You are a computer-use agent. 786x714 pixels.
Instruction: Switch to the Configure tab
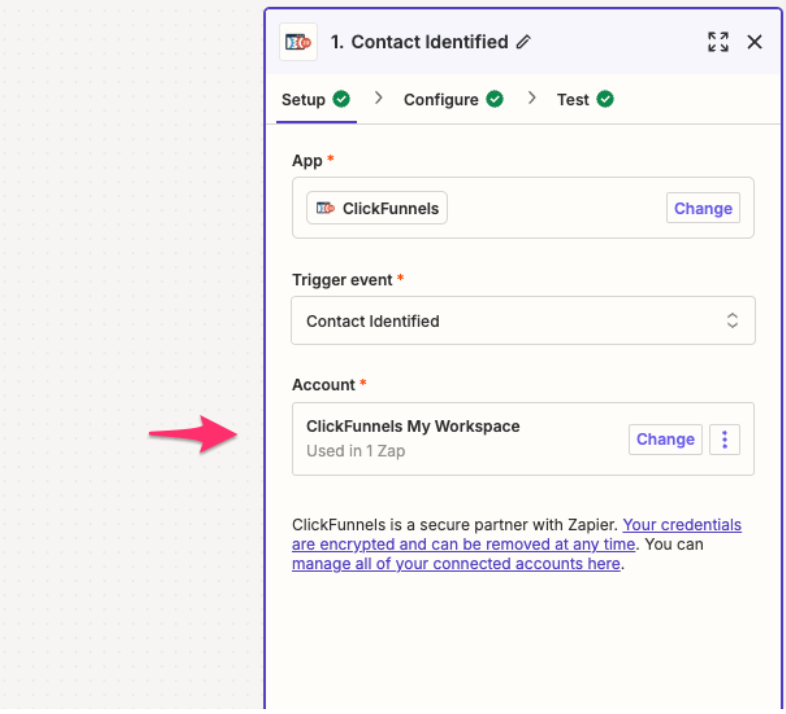click(x=441, y=100)
